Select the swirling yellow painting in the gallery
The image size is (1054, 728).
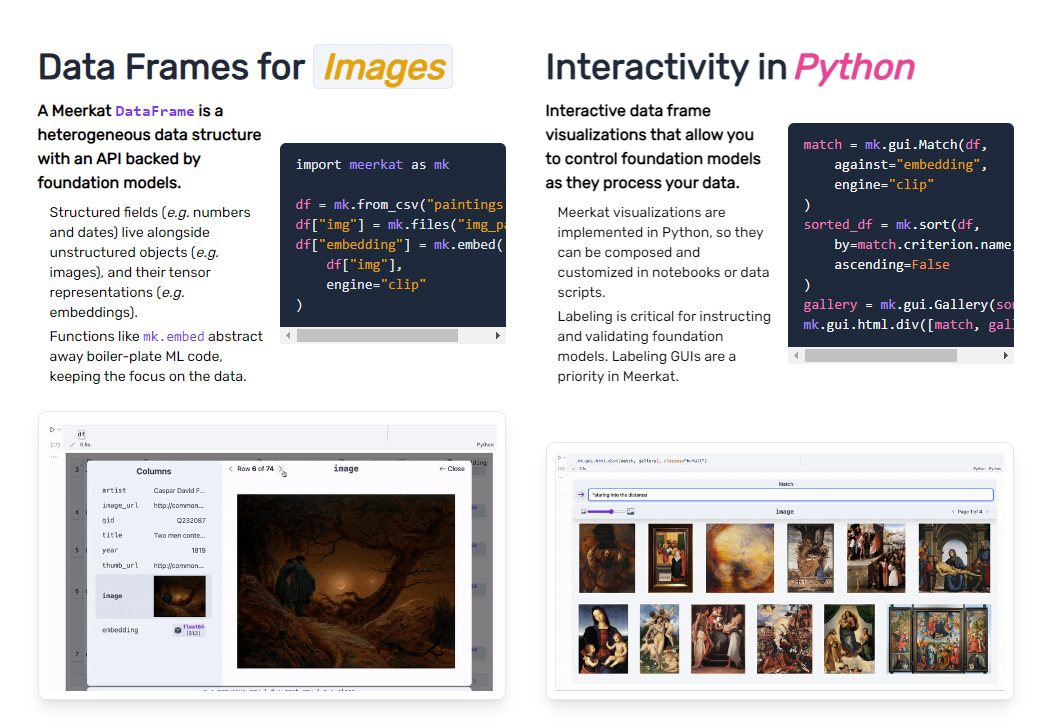(x=739, y=558)
